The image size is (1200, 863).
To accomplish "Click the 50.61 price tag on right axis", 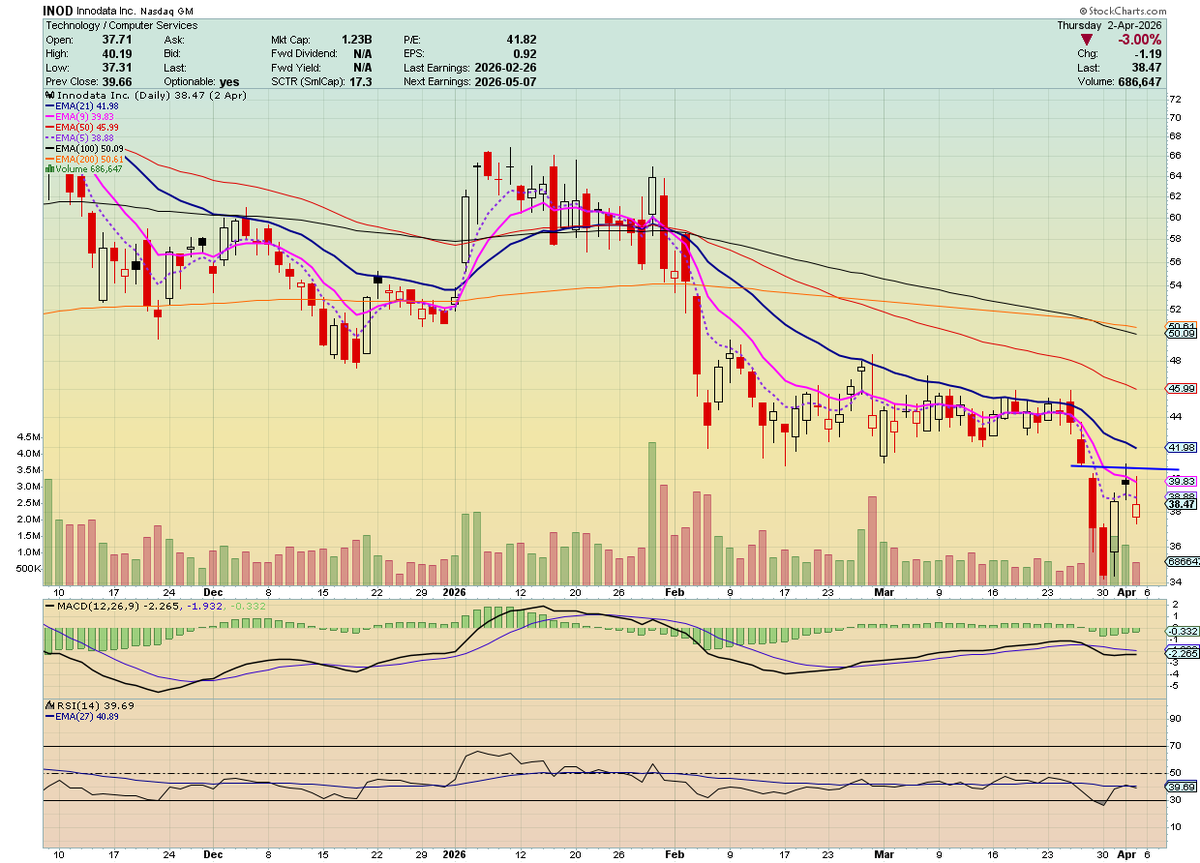I will [1181, 327].
